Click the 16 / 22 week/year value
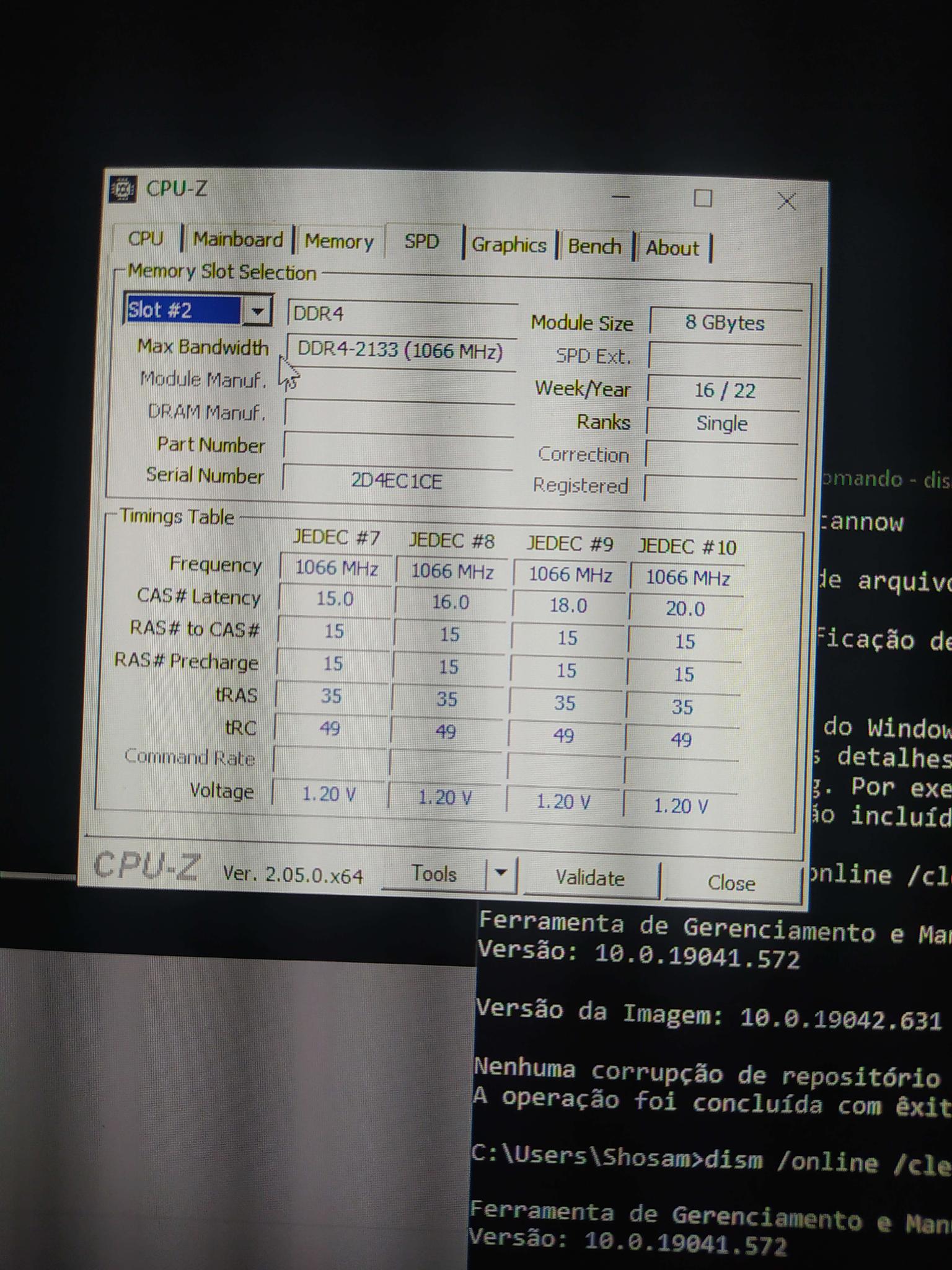952x1270 pixels. (724, 390)
